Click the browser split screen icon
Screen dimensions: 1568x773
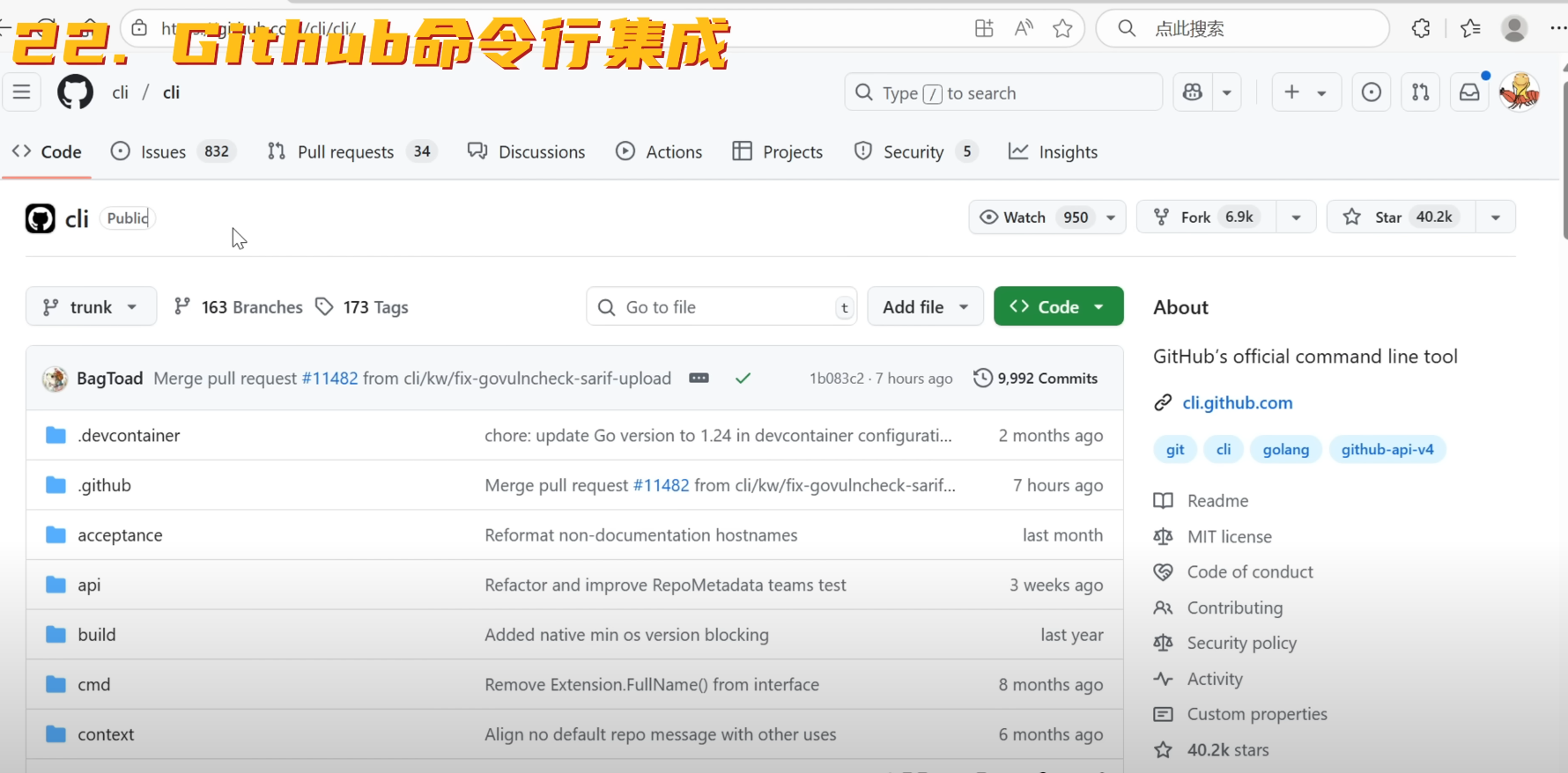(x=984, y=28)
